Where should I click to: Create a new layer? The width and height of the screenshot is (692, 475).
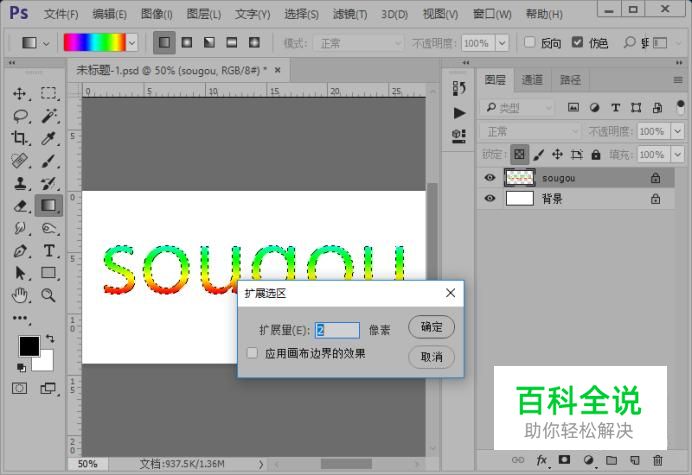tap(635, 460)
